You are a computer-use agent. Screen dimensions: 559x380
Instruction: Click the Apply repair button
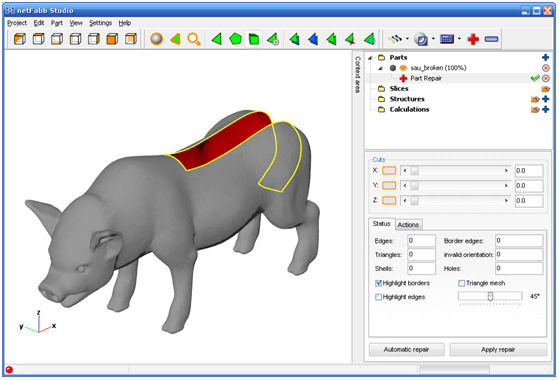[x=498, y=350]
